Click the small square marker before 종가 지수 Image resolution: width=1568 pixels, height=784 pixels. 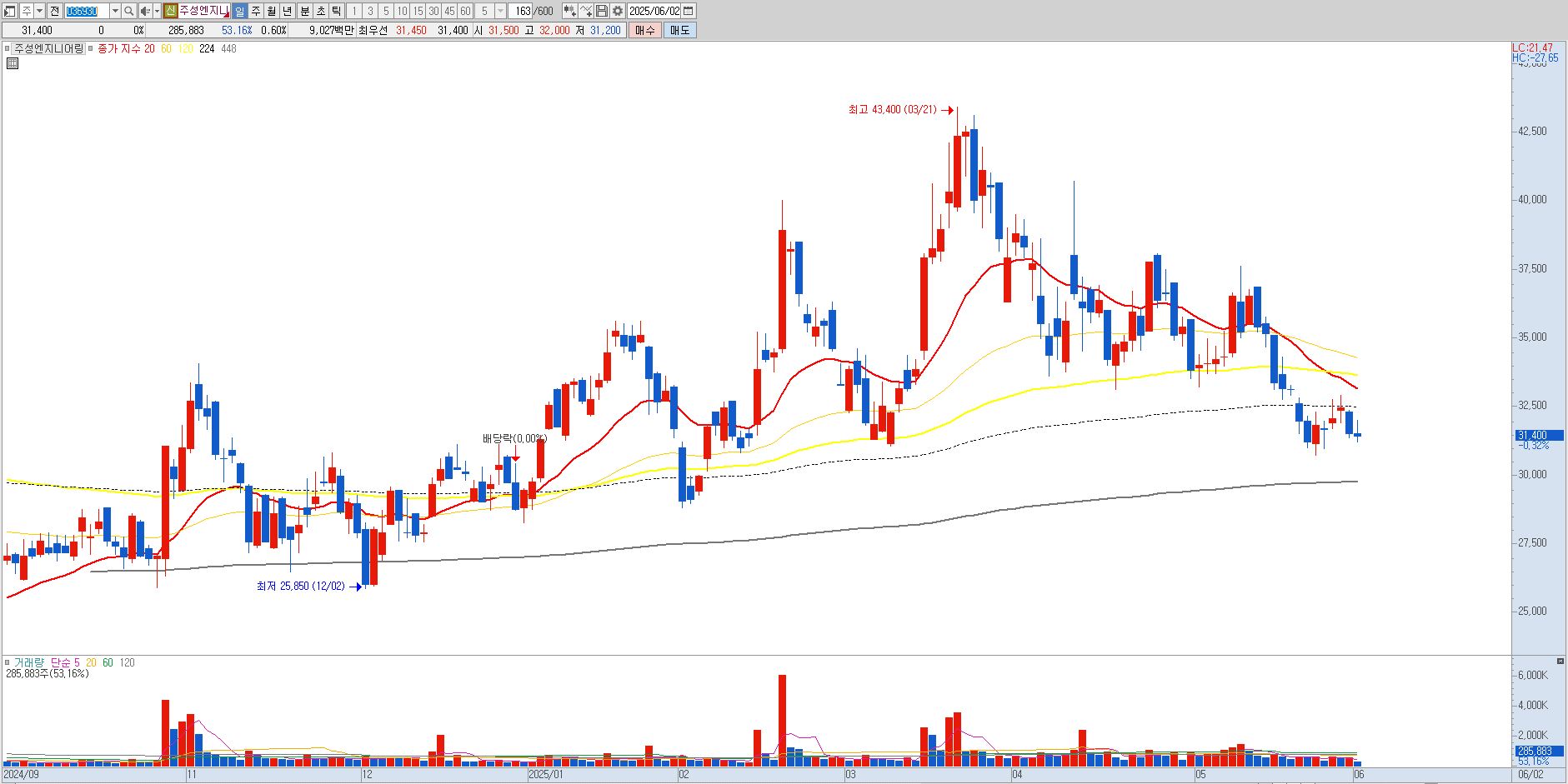[x=91, y=49]
